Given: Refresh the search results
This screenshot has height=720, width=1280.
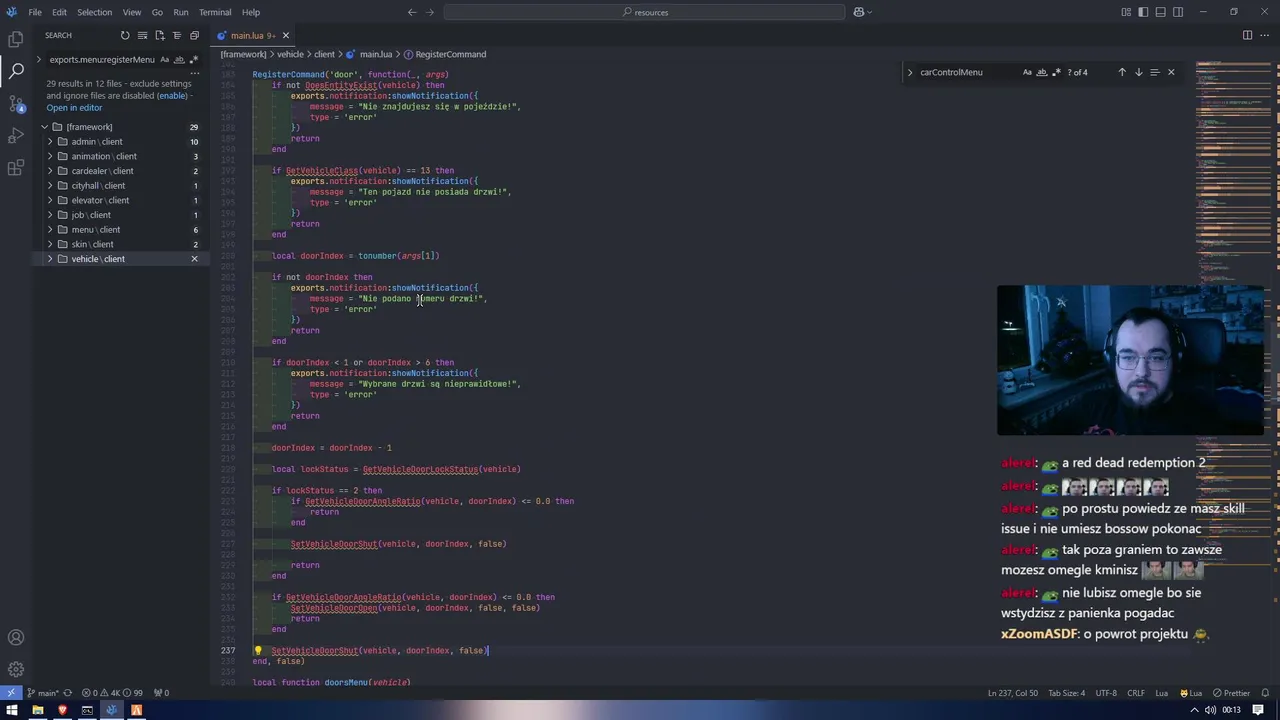Looking at the screenshot, I should [125, 35].
